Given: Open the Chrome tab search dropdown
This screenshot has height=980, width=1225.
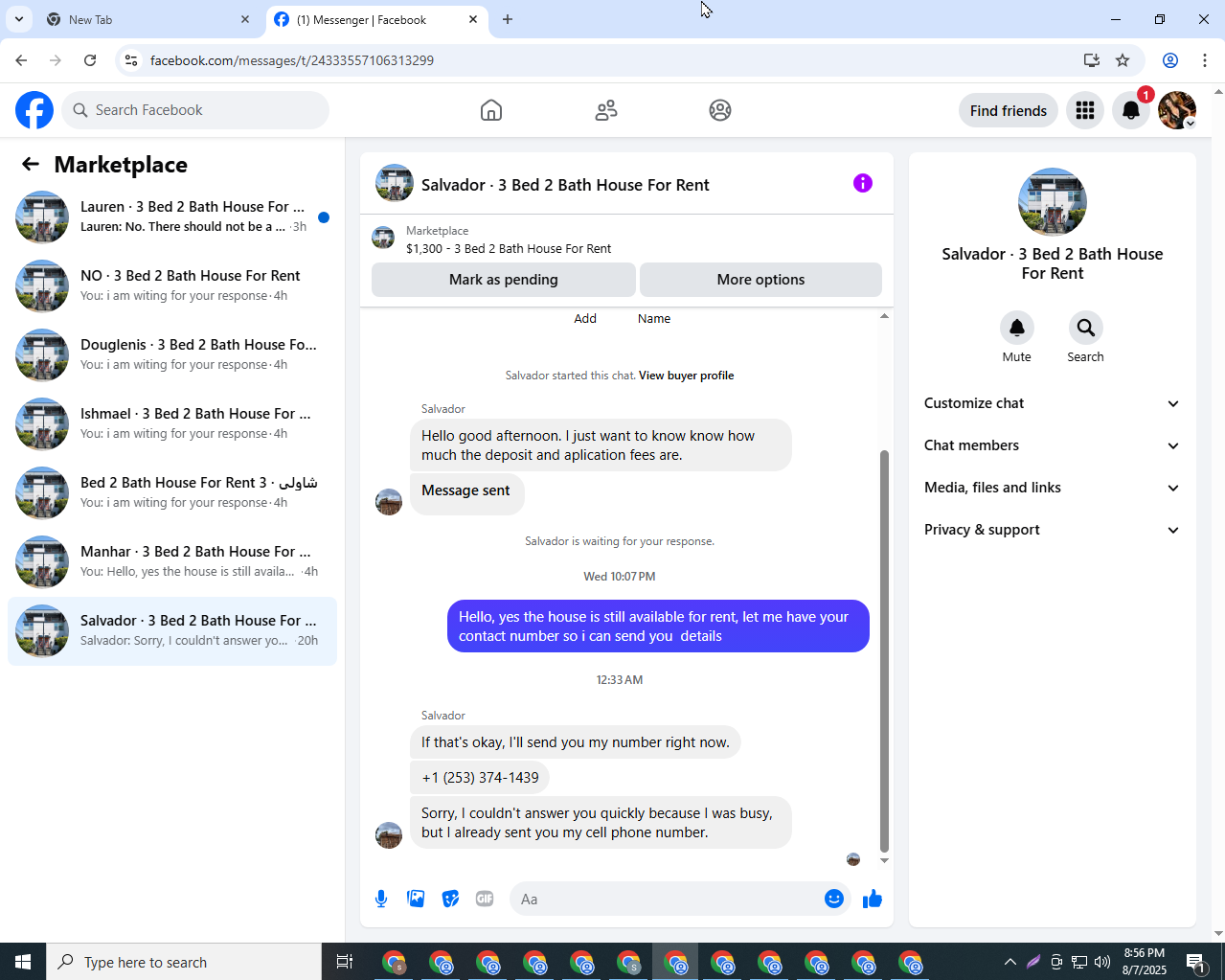Looking at the screenshot, I should tap(18, 19).
